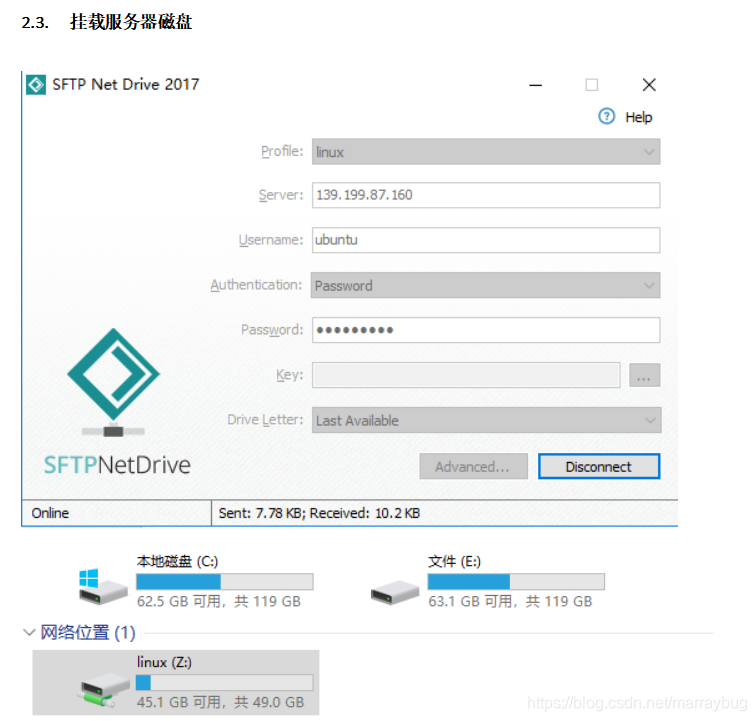
Task: Click the 本地磁盘 (C:) label
Action: click(x=177, y=561)
